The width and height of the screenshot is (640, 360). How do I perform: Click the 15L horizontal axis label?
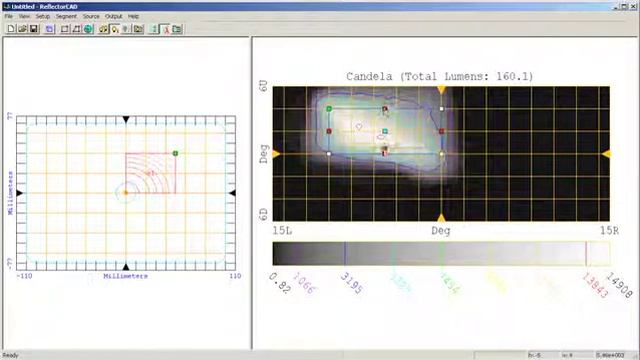pos(282,231)
